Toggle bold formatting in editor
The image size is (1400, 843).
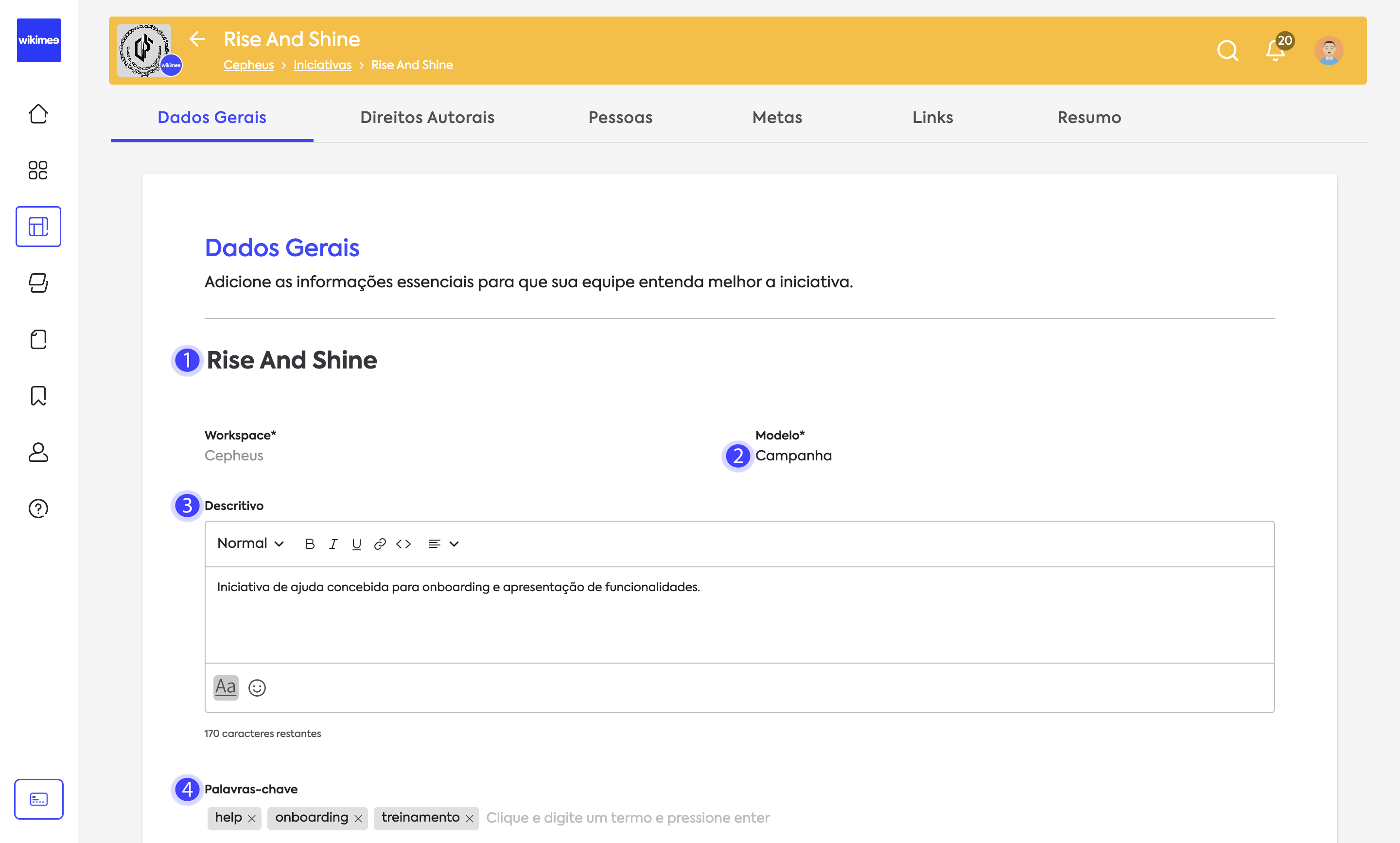(x=310, y=544)
